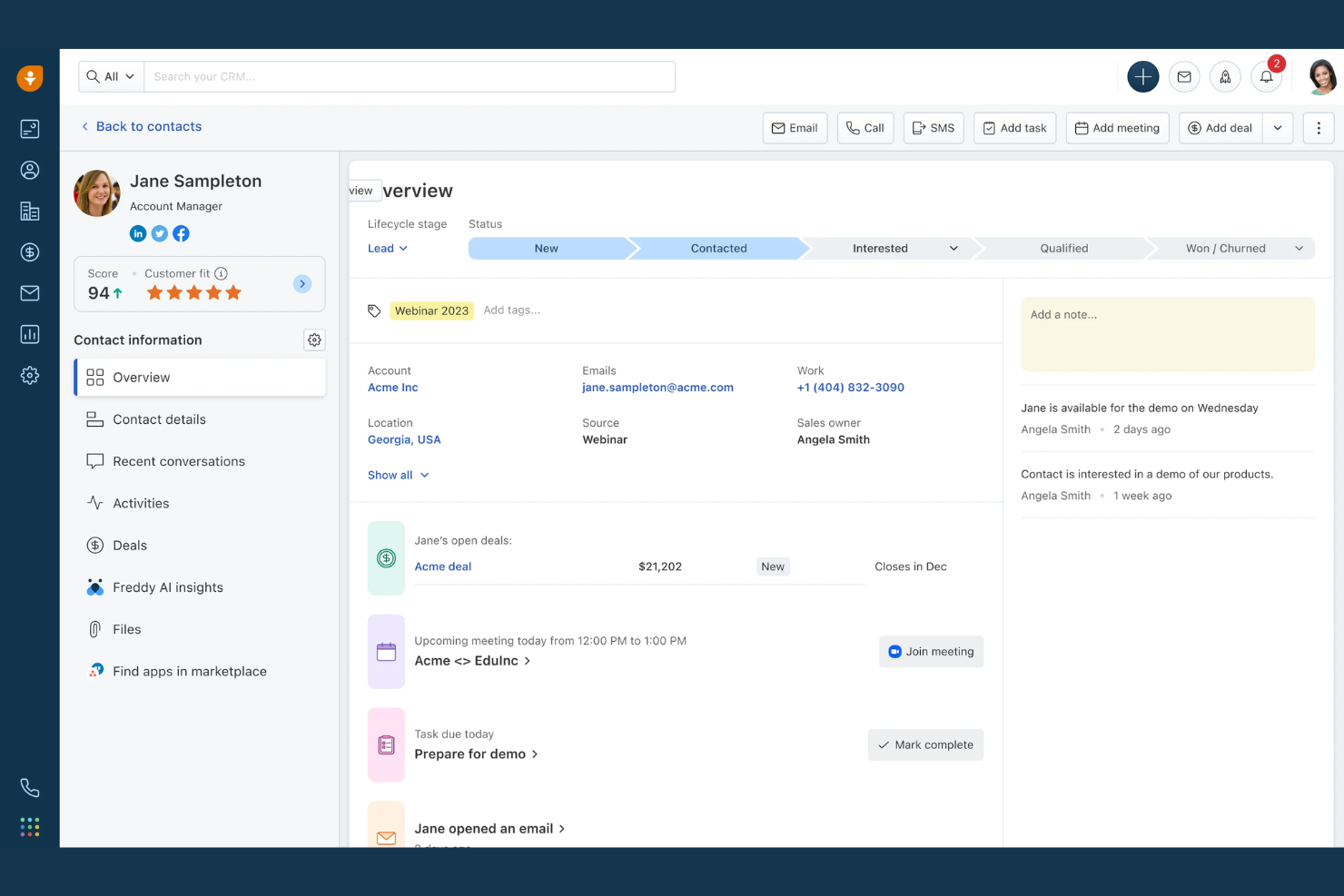Call the +1 (404) 832-3090 work number
The image size is (1344, 896).
pyautogui.click(x=850, y=388)
